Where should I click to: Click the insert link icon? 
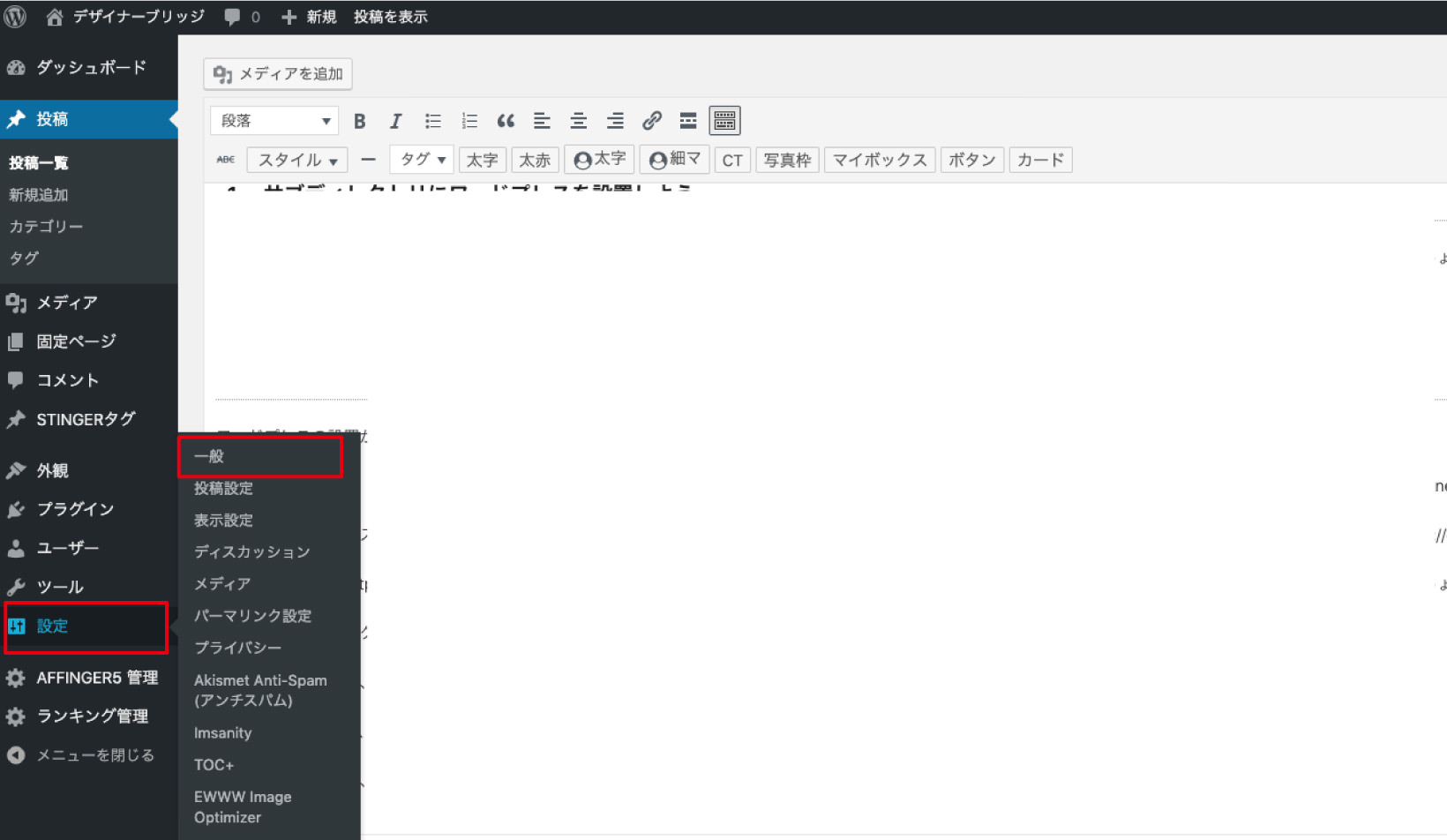tap(652, 121)
